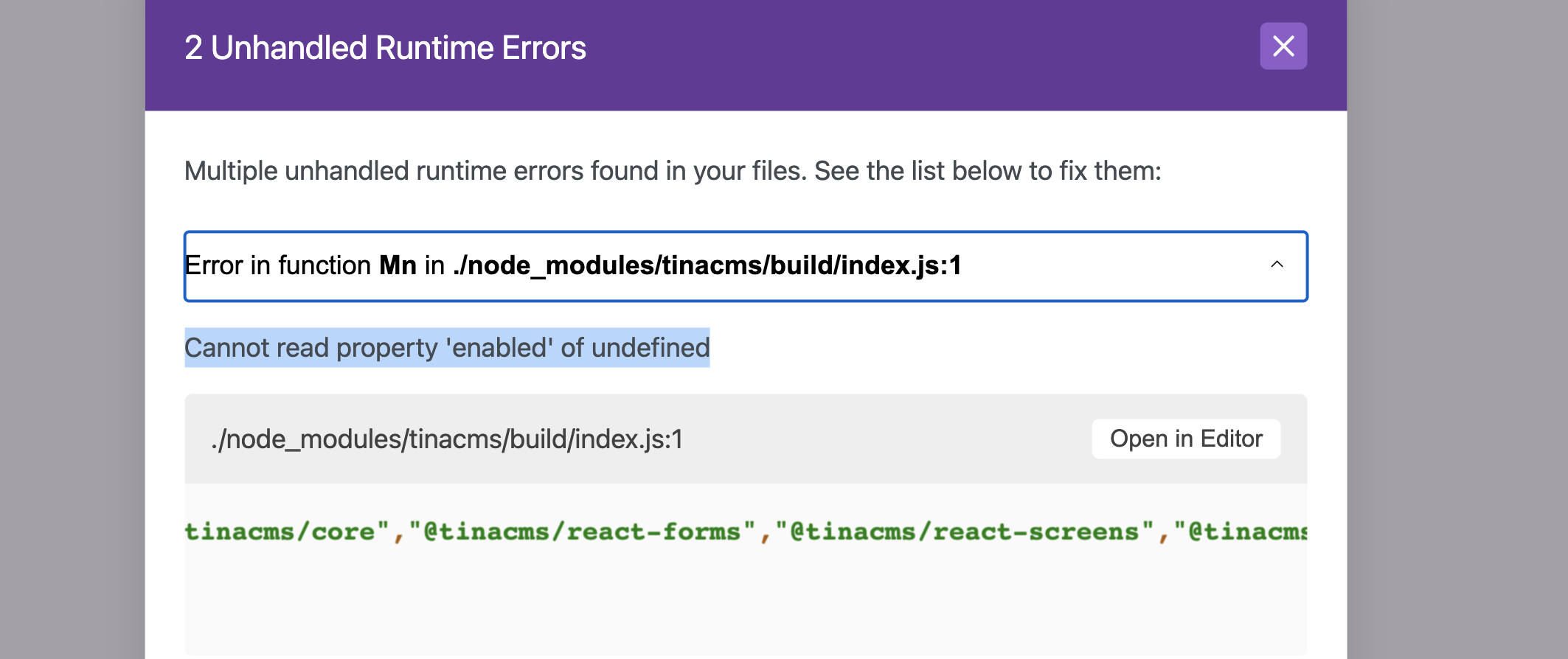Click the dialog title '2 Unhandled Runtime Errors'
Screen dimensions: 1568x659
point(384,47)
